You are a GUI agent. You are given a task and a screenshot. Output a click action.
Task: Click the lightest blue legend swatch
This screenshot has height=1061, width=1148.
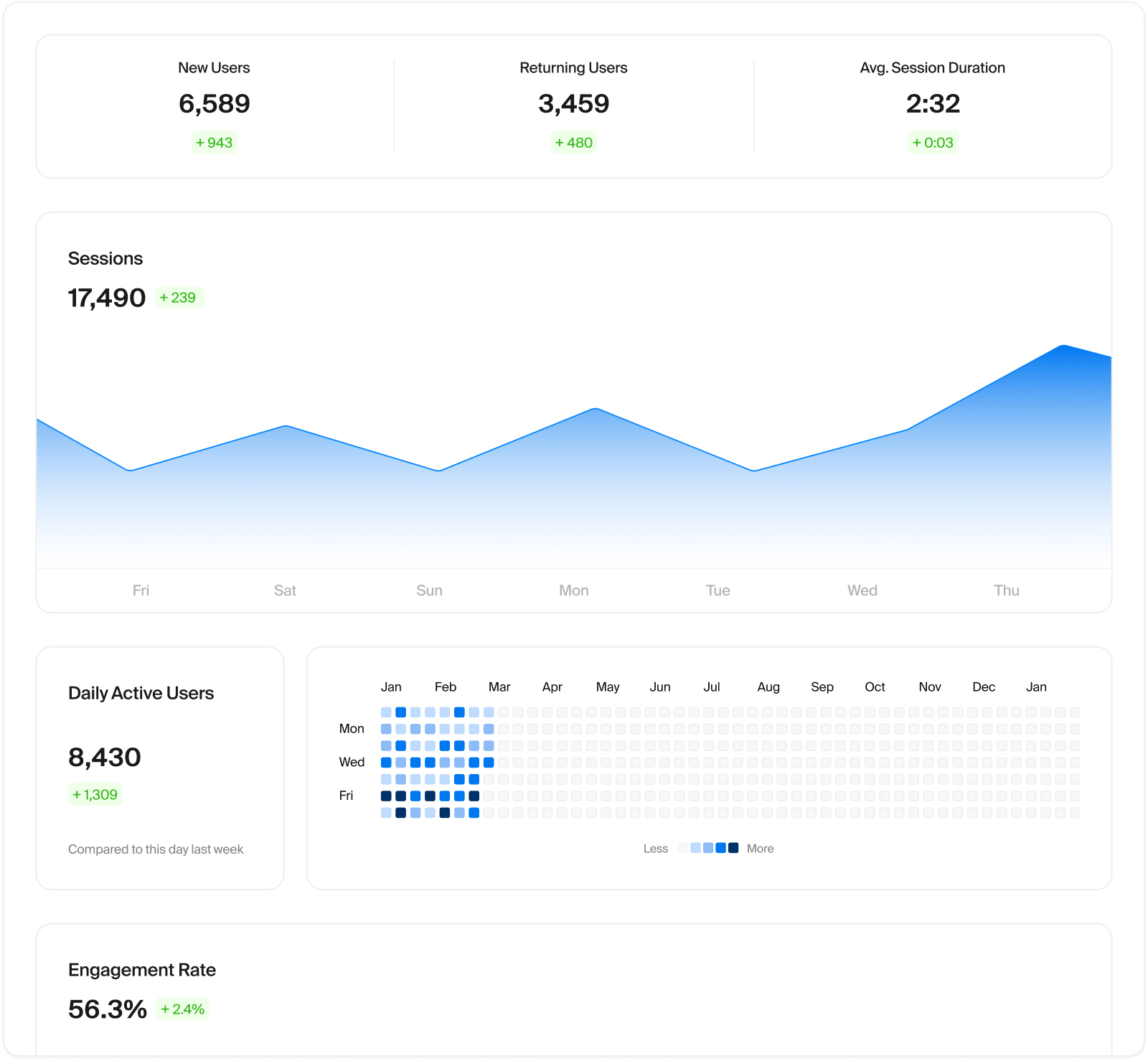click(x=695, y=848)
